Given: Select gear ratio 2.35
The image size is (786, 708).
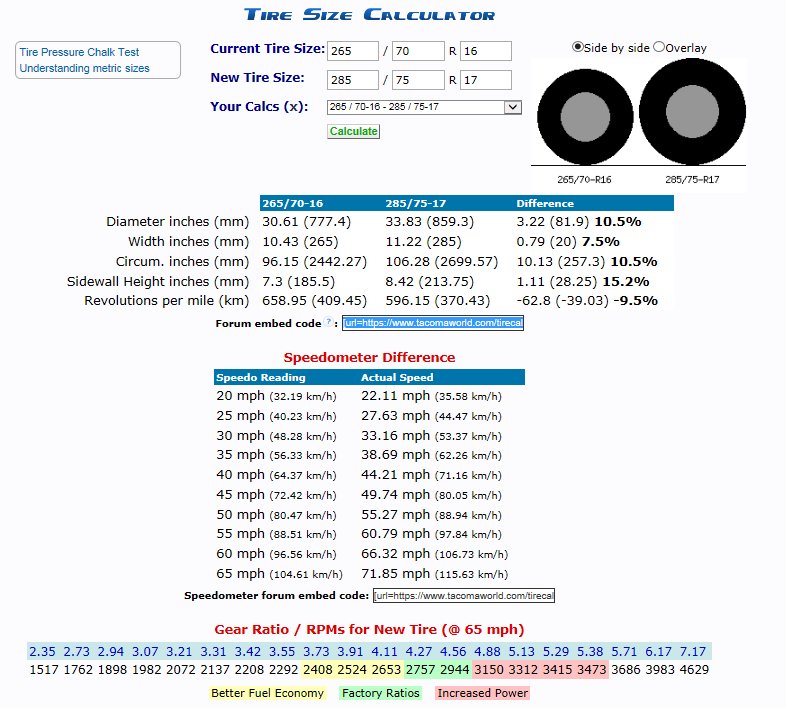Looking at the screenshot, I should click(43, 652).
